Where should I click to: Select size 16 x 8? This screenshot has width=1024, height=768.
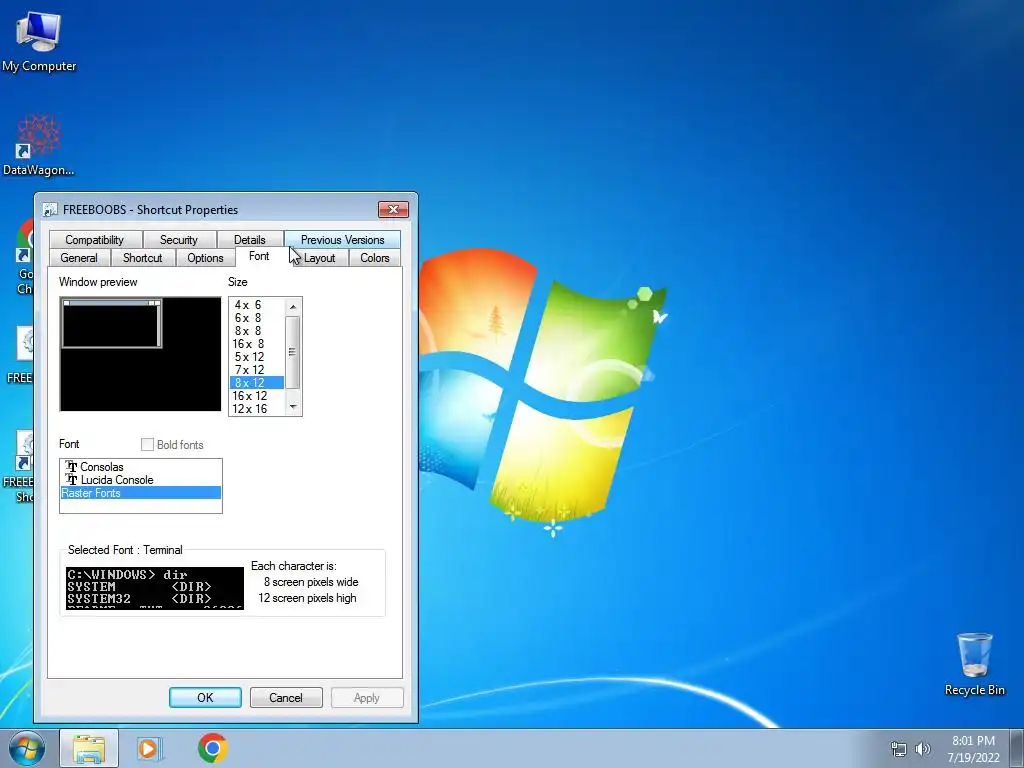click(257, 344)
